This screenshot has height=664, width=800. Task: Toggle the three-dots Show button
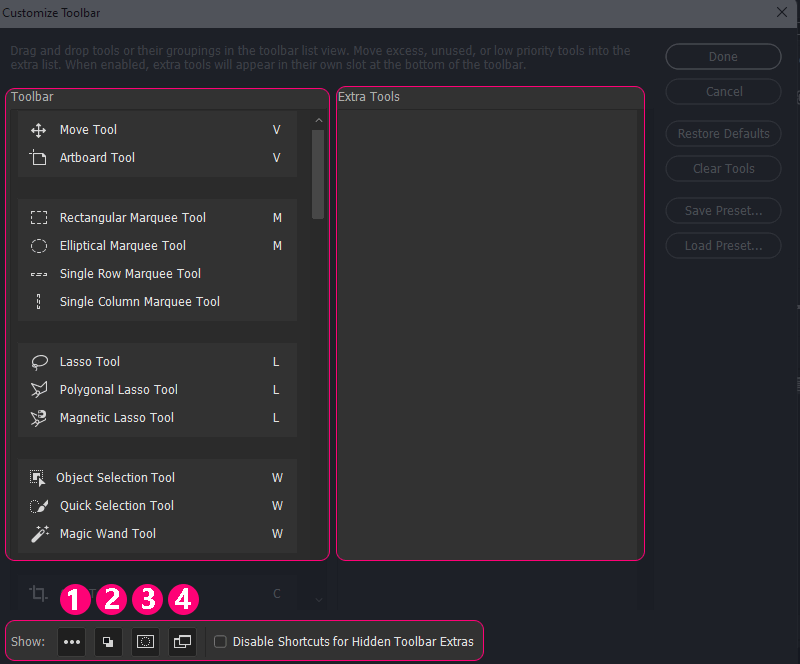72,642
